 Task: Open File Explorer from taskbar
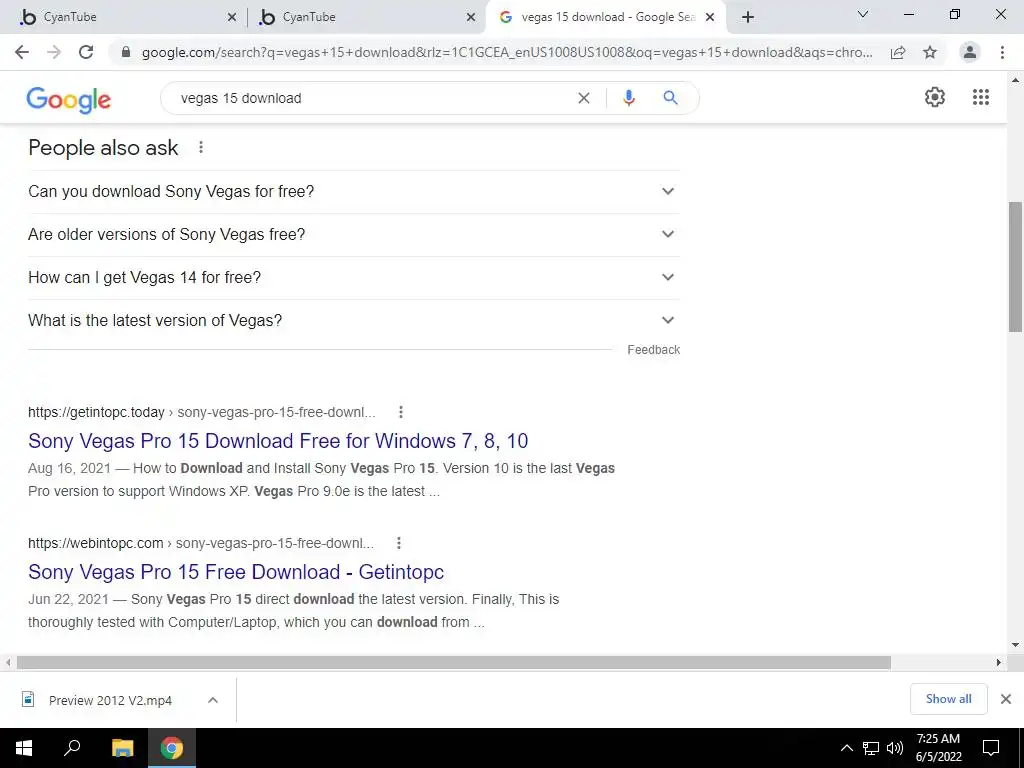tap(122, 748)
